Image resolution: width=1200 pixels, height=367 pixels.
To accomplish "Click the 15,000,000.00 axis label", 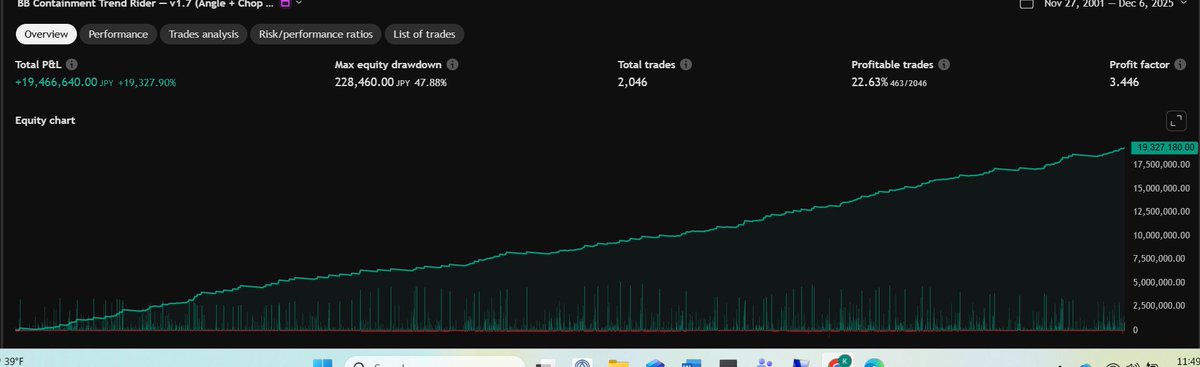I will coord(1162,188).
